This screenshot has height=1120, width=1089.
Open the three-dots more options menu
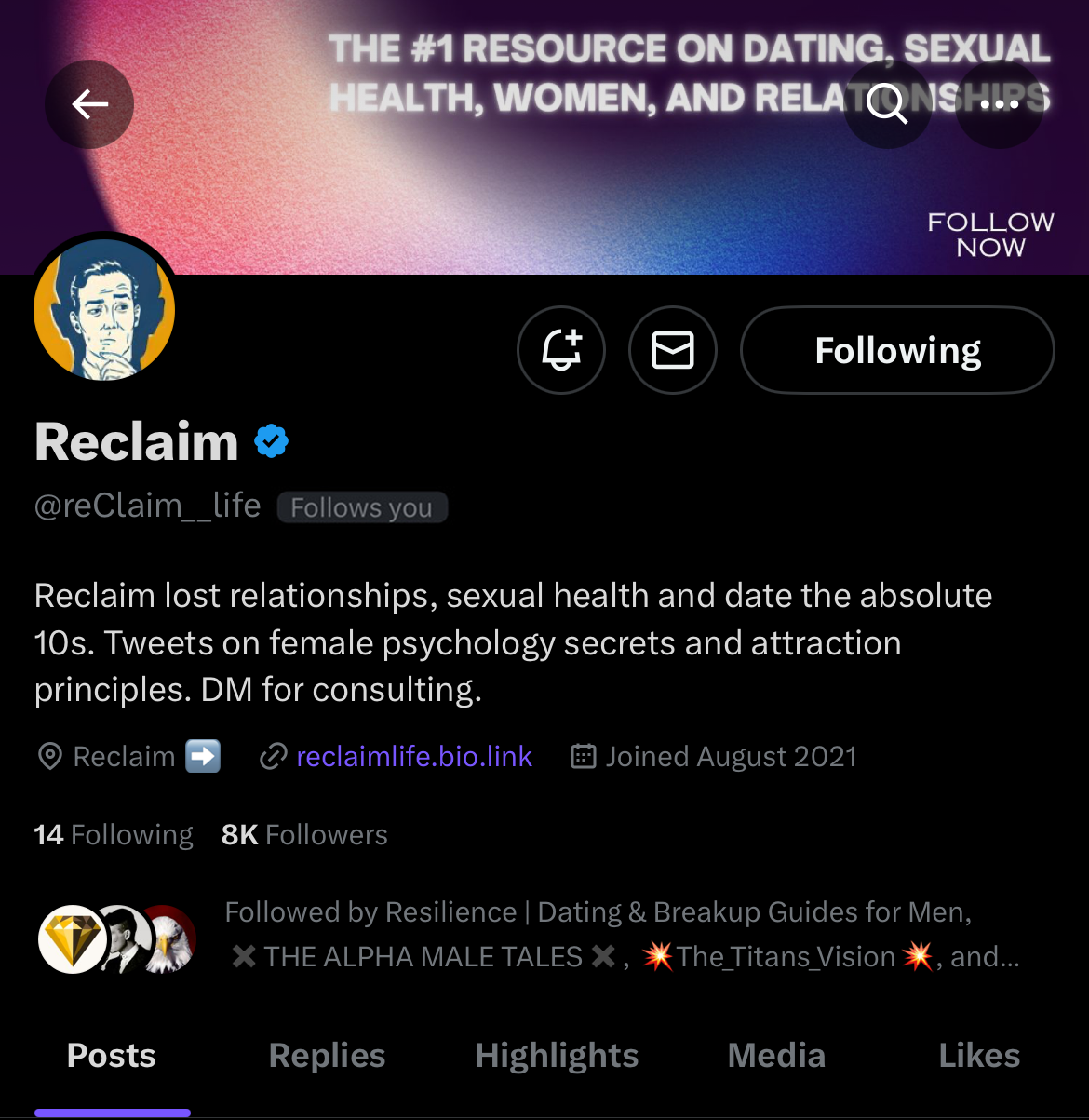1000,104
